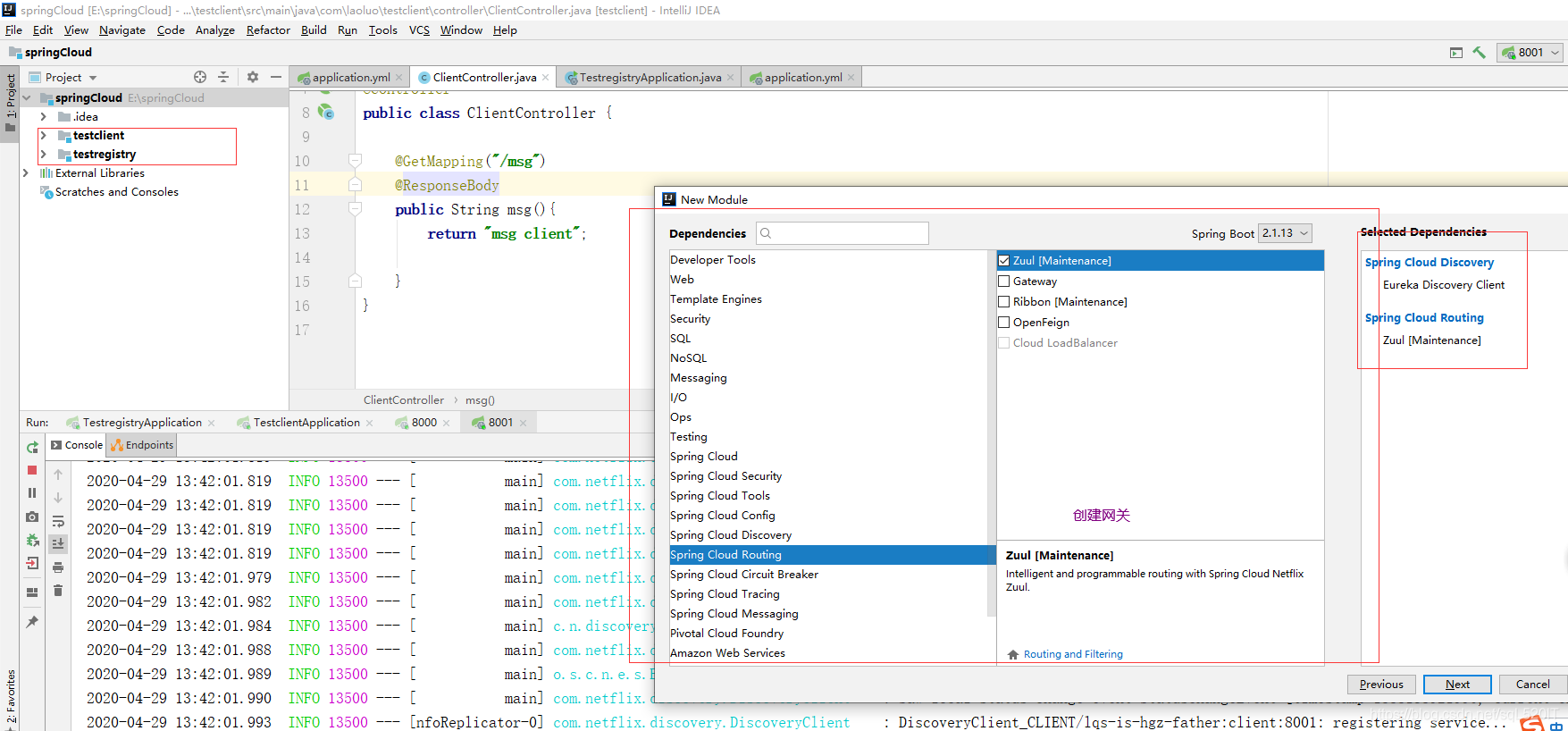This screenshot has height=731, width=1568.
Task: Check the Gateway checkbox
Action: point(1004,281)
